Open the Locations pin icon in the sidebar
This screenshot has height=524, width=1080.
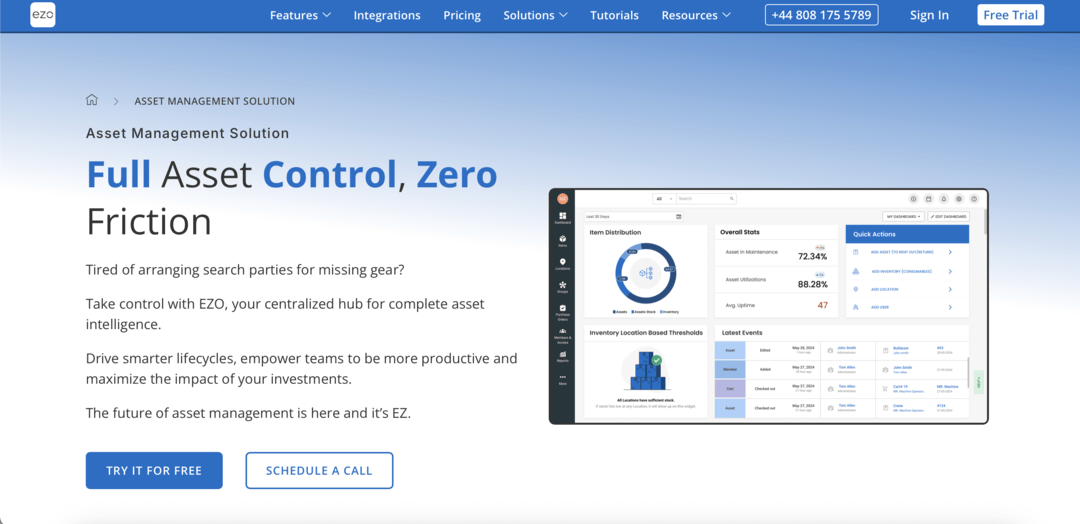[563, 264]
